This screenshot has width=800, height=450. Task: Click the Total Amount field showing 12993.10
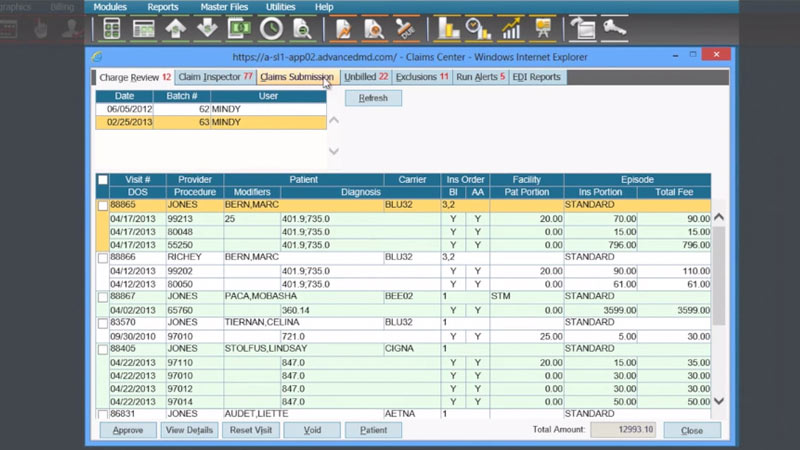click(623, 430)
